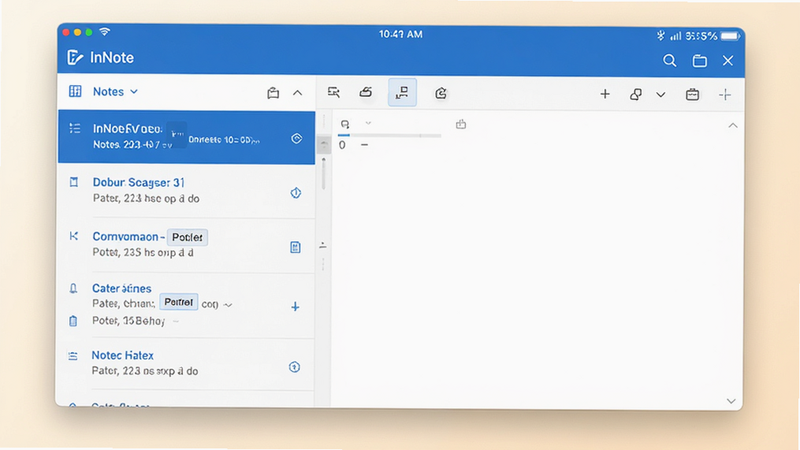This screenshot has width=800, height=450.
Task: Expand the chevron next to link tool
Action: [x=661, y=95]
